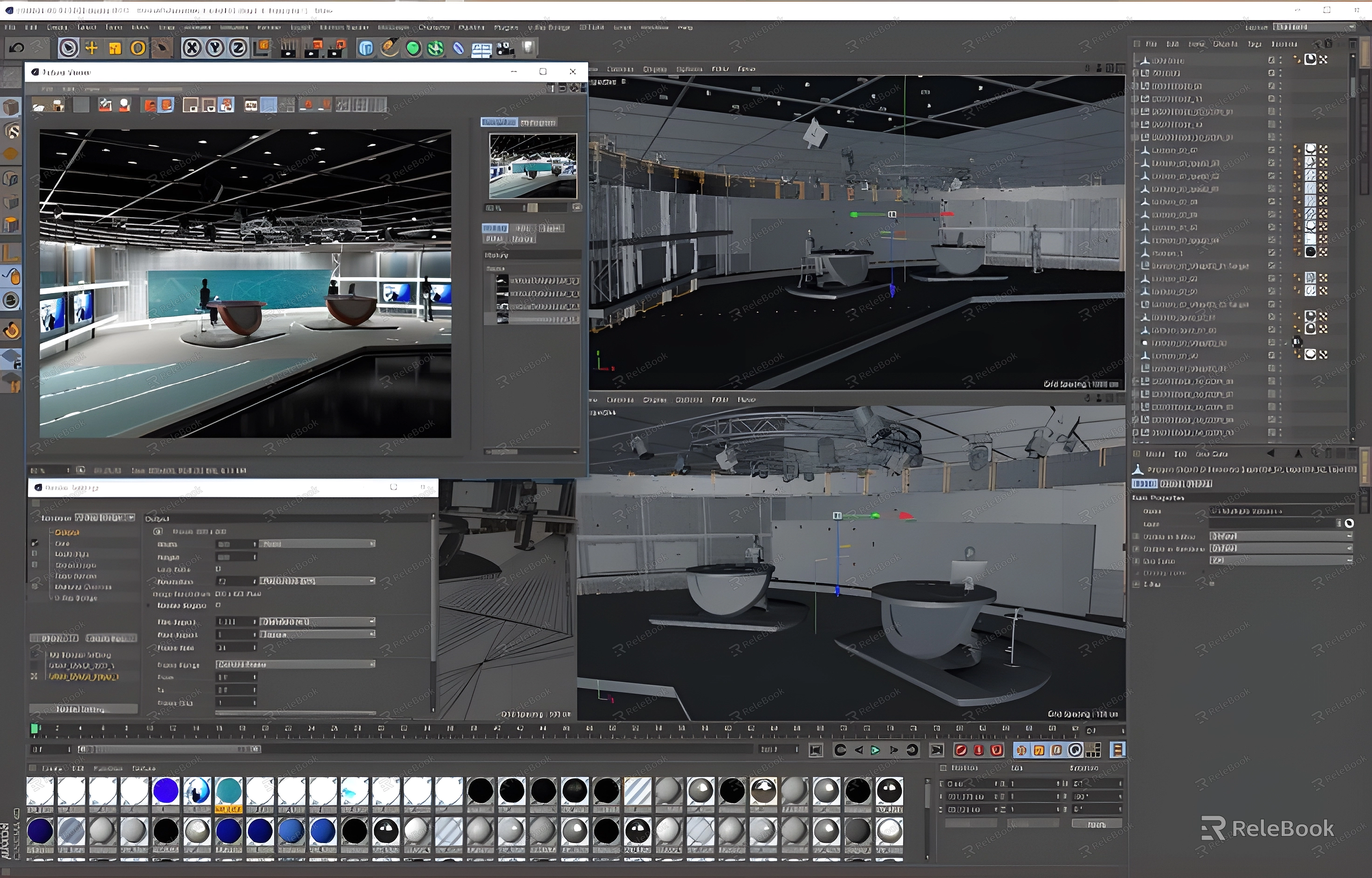Click the blue deformer capsule icon
Screen dimensions: 1372x878
point(459,49)
